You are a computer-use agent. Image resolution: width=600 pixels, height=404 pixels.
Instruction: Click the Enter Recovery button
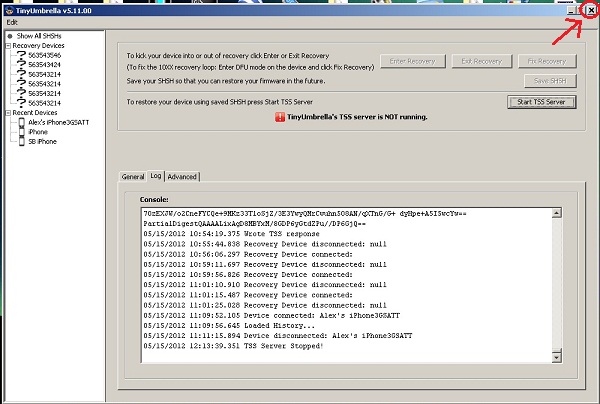point(412,61)
